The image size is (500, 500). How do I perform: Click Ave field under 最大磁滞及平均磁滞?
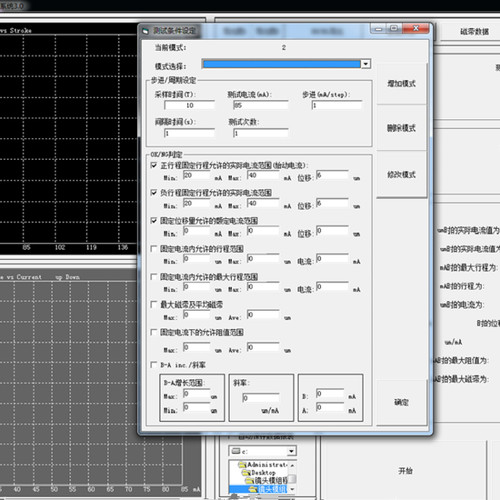tap(263, 315)
